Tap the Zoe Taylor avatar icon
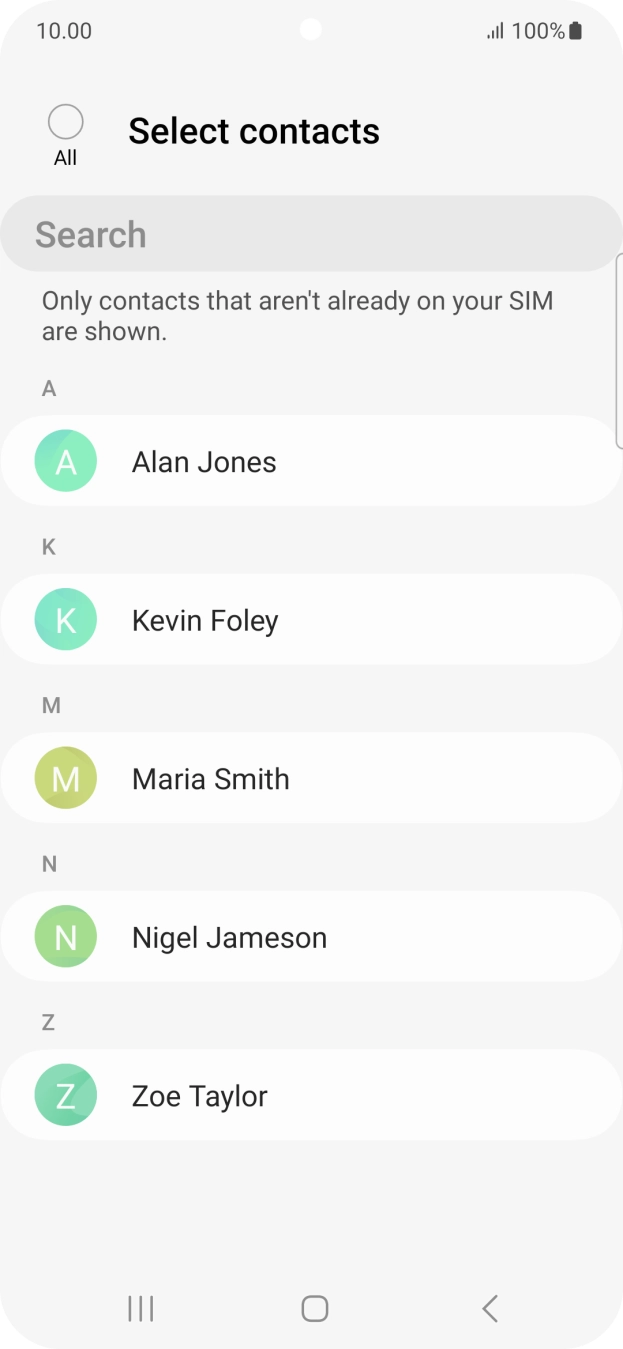The image size is (623, 1349). pyautogui.click(x=66, y=1095)
